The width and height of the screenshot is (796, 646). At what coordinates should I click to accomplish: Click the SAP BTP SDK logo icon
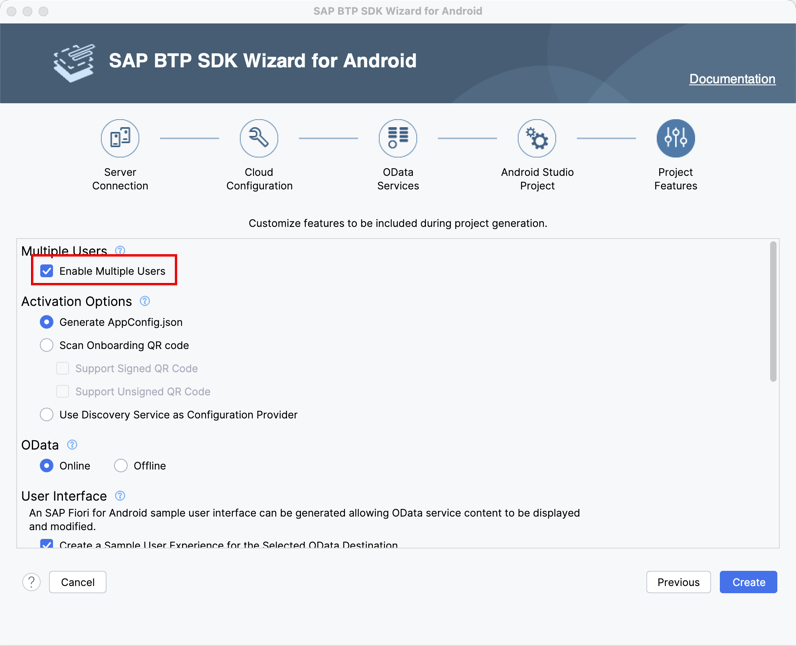pyautogui.click(x=75, y=62)
